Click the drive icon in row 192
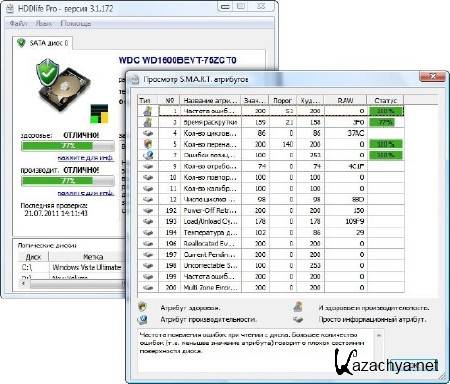Image resolution: width=450 pixels, height=384 pixels. pyautogui.click(x=148, y=210)
